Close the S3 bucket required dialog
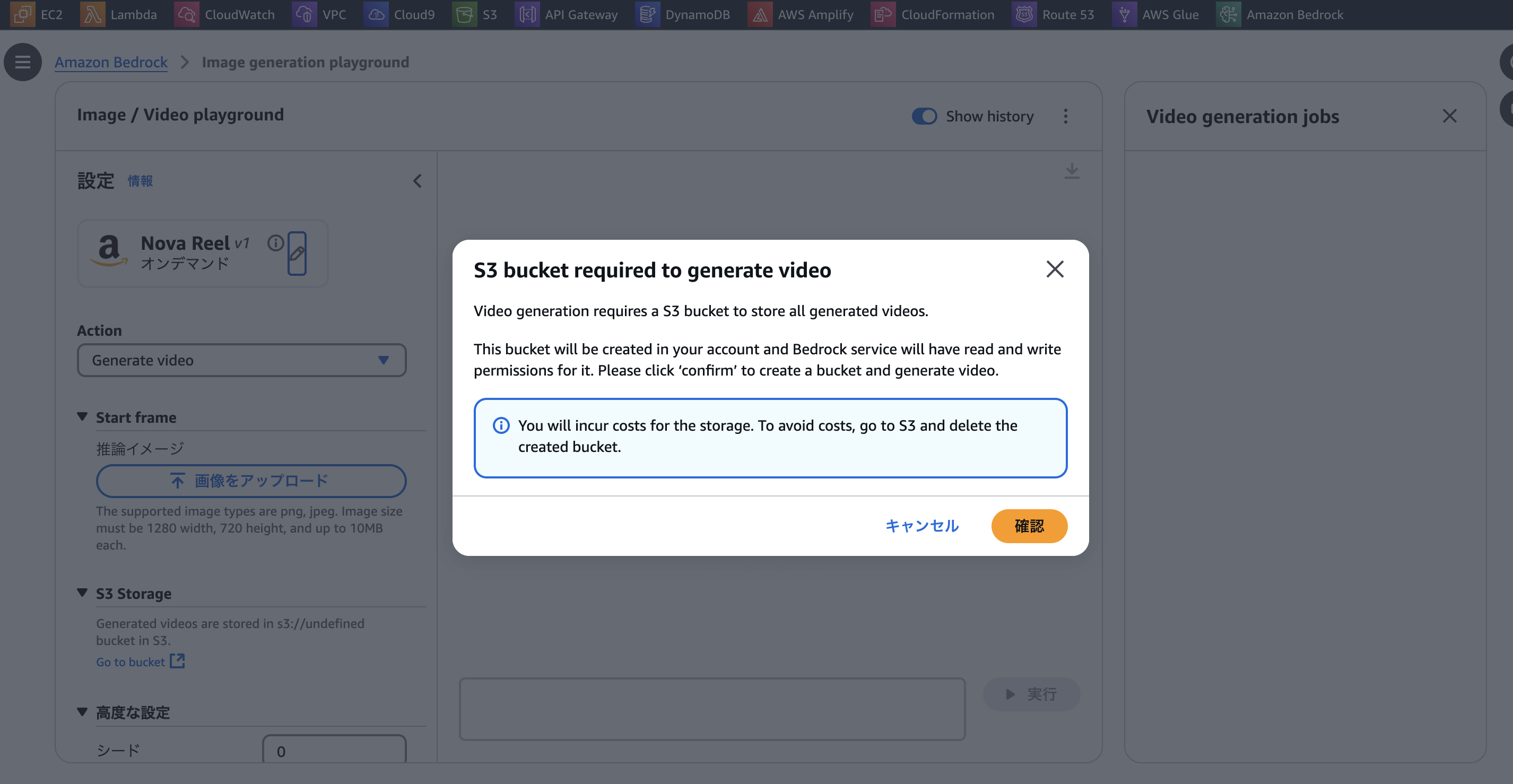The width and height of the screenshot is (1513, 784). (x=1055, y=269)
